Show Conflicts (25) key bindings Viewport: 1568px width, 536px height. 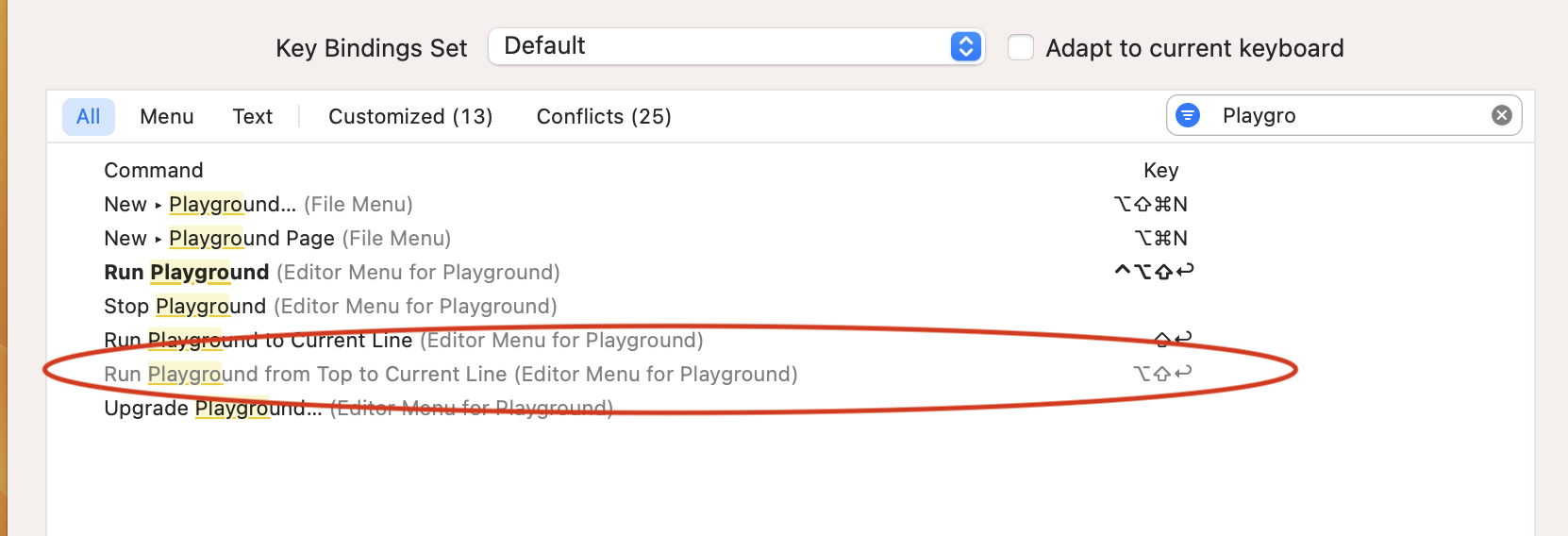(x=604, y=116)
